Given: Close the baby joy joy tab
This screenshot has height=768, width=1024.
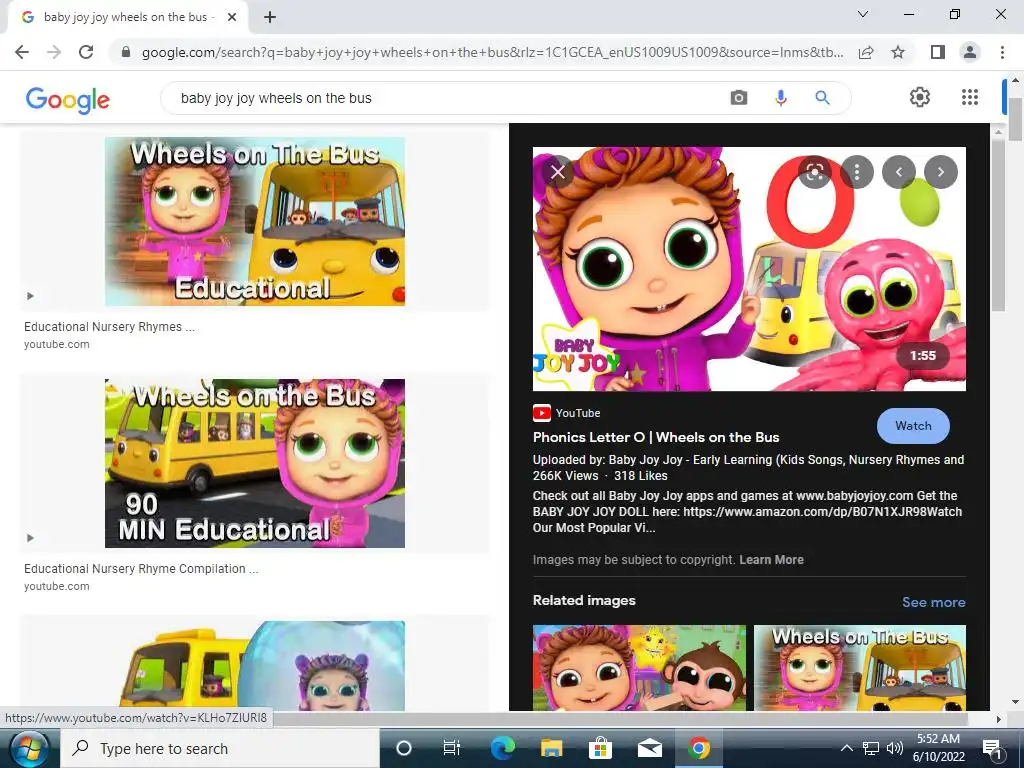Looking at the screenshot, I should point(232,18).
